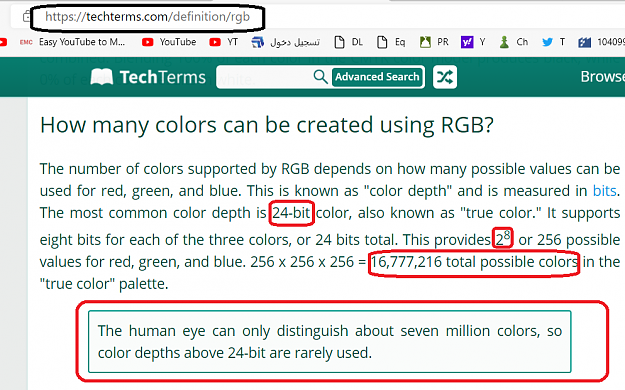Open the YT bookmark
Viewport: 625px width, 390px height.
tap(224, 42)
